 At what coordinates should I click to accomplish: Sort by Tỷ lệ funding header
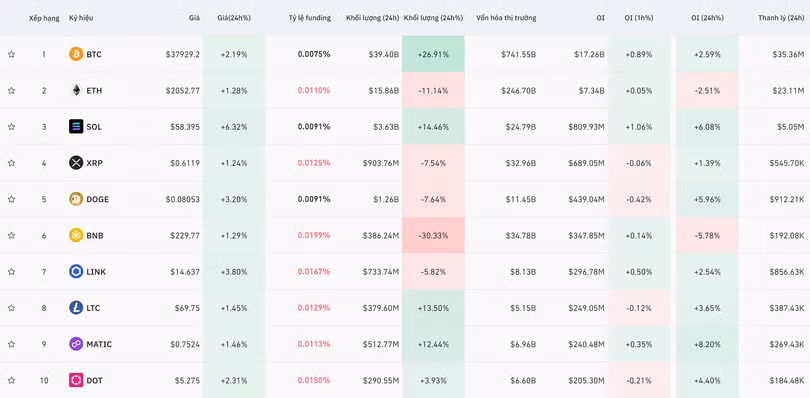[x=310, y=18]
